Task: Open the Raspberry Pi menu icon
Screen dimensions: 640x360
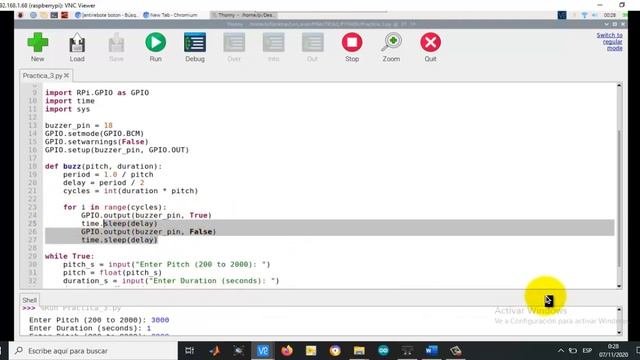Action: (x=20, y=15)
